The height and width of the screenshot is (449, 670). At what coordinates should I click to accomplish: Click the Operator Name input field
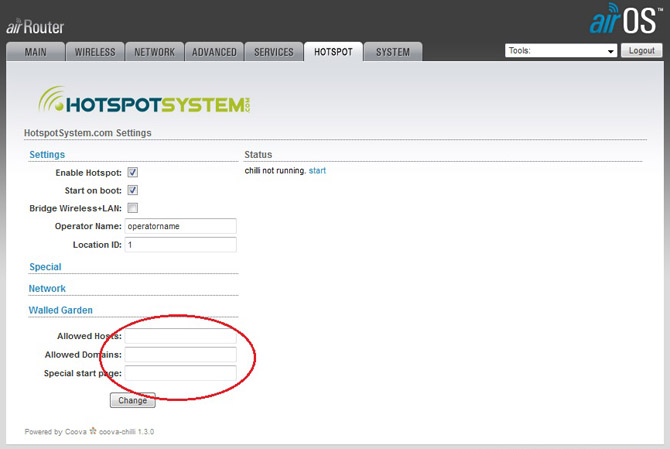(180, 226)
